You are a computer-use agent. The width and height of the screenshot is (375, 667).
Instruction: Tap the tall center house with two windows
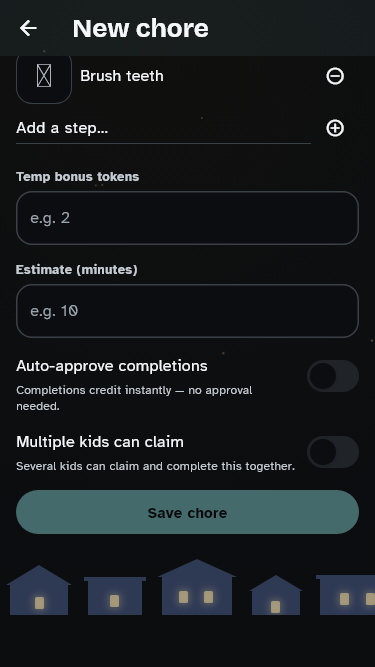(197, 587)
